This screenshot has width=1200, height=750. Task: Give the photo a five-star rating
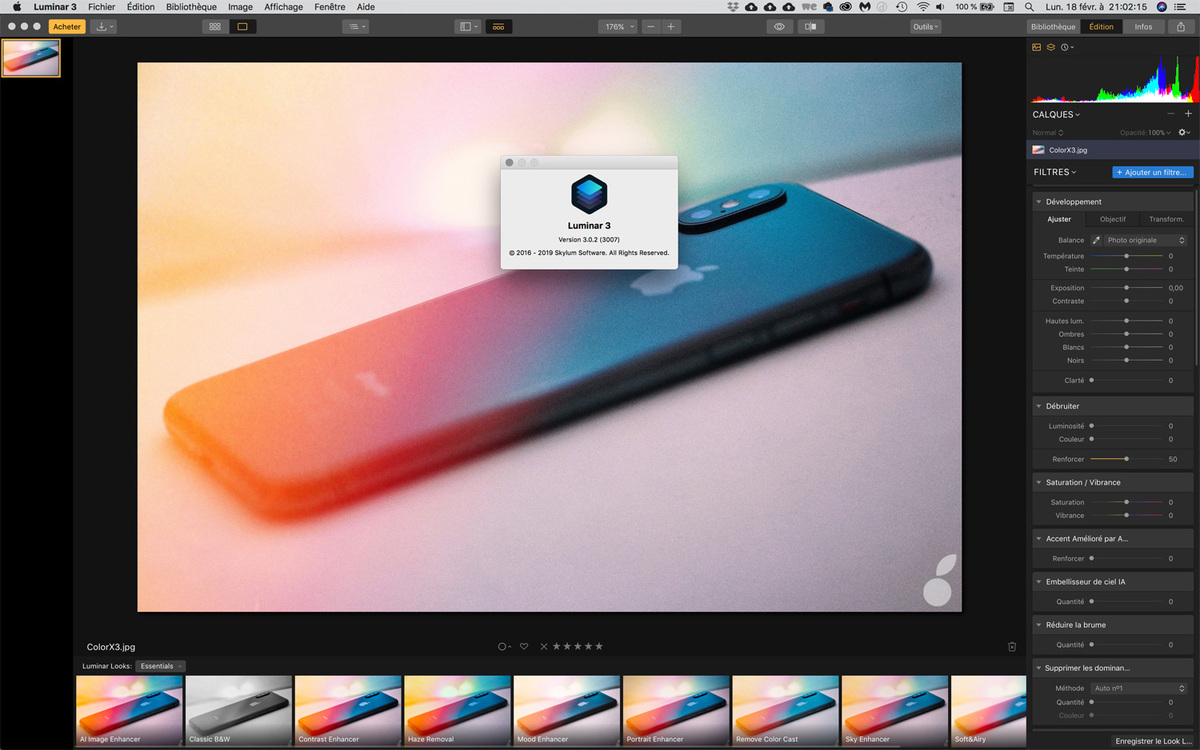[x=599, y=647]
